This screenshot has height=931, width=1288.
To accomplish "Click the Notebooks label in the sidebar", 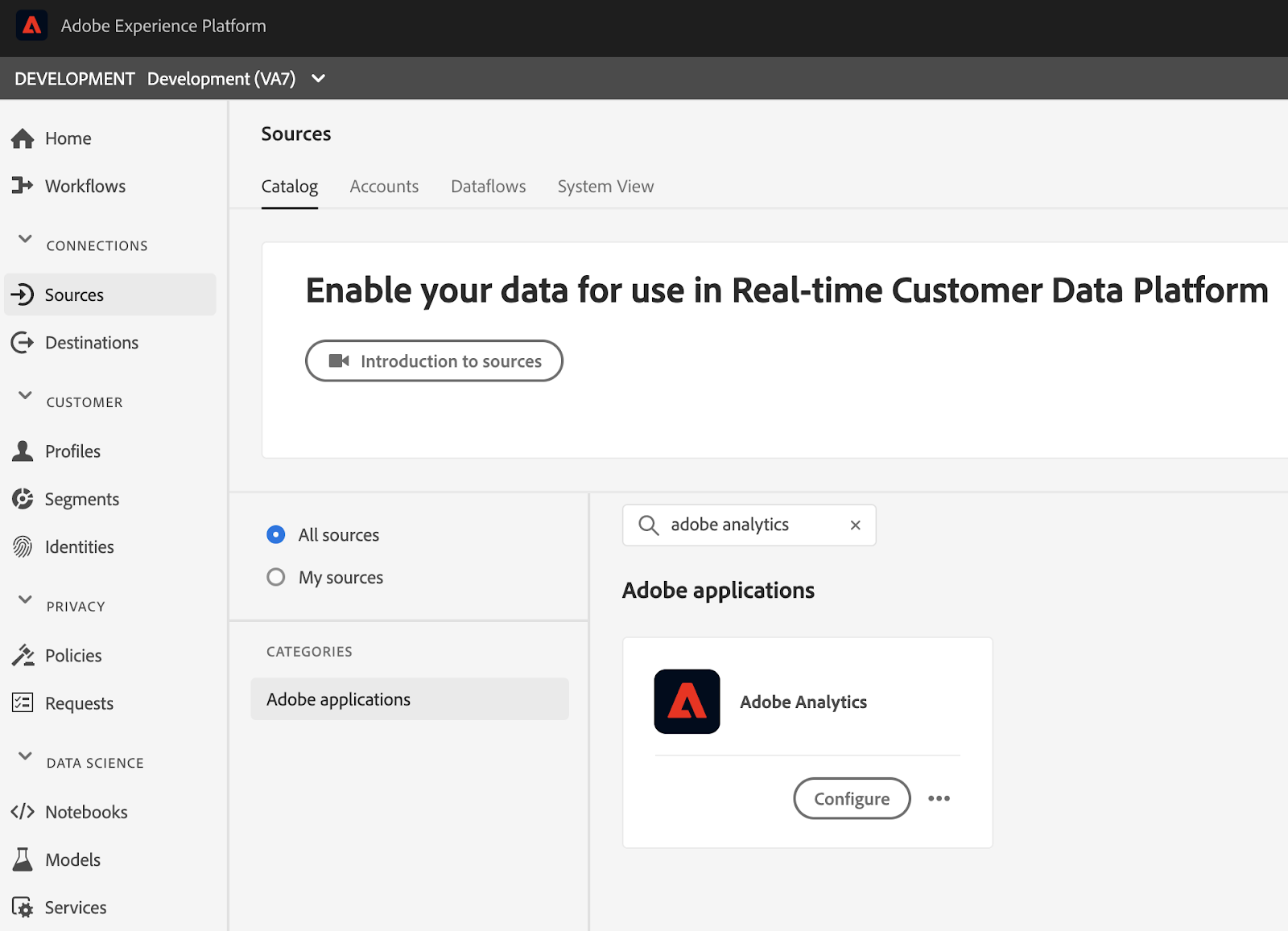I will [x=86, y=812].
